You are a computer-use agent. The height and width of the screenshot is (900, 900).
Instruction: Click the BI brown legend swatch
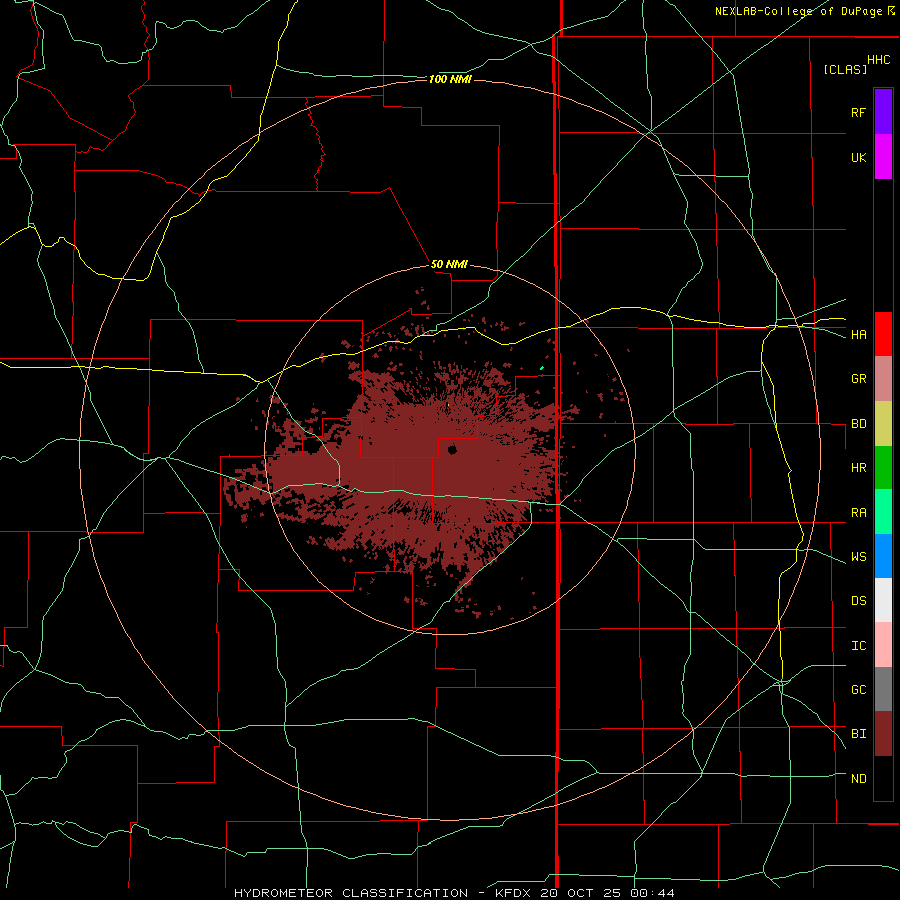(883, 734)
